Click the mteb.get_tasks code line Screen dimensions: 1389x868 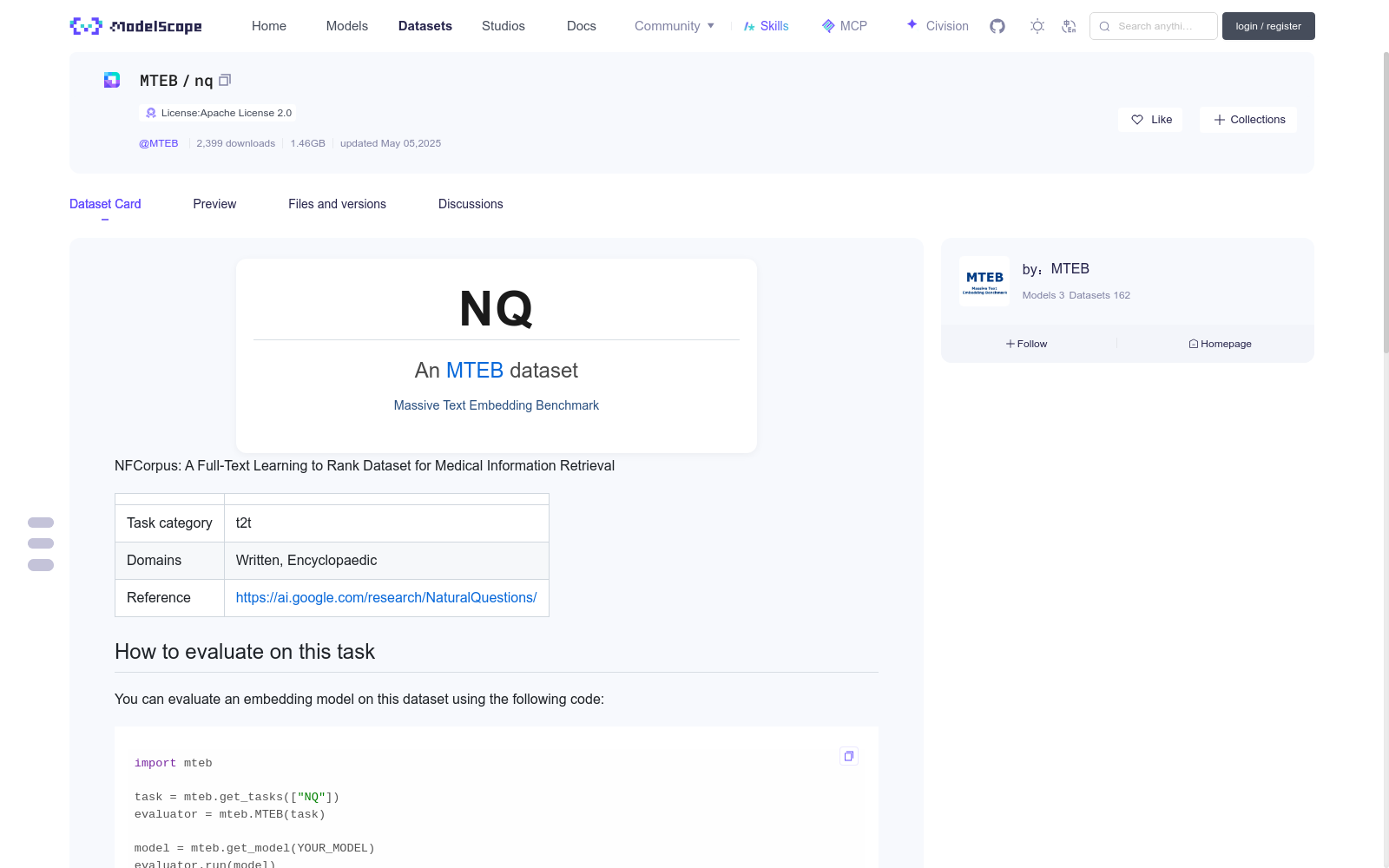(237, 797)
